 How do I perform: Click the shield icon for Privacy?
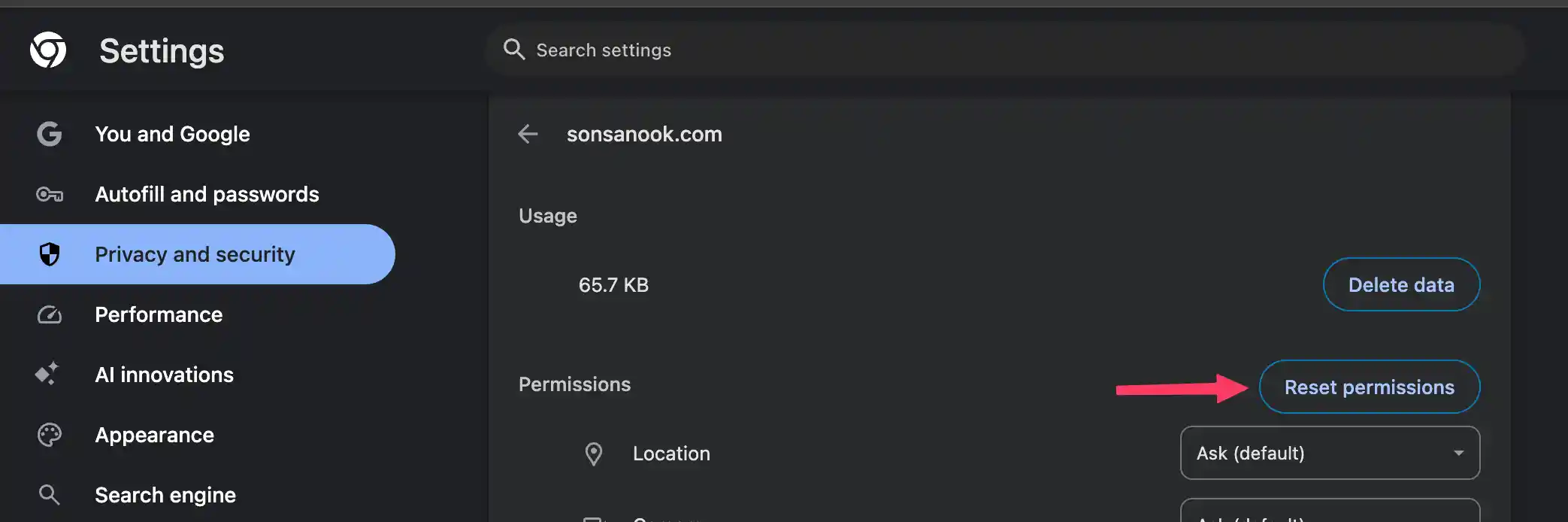[x=50, y=254]
